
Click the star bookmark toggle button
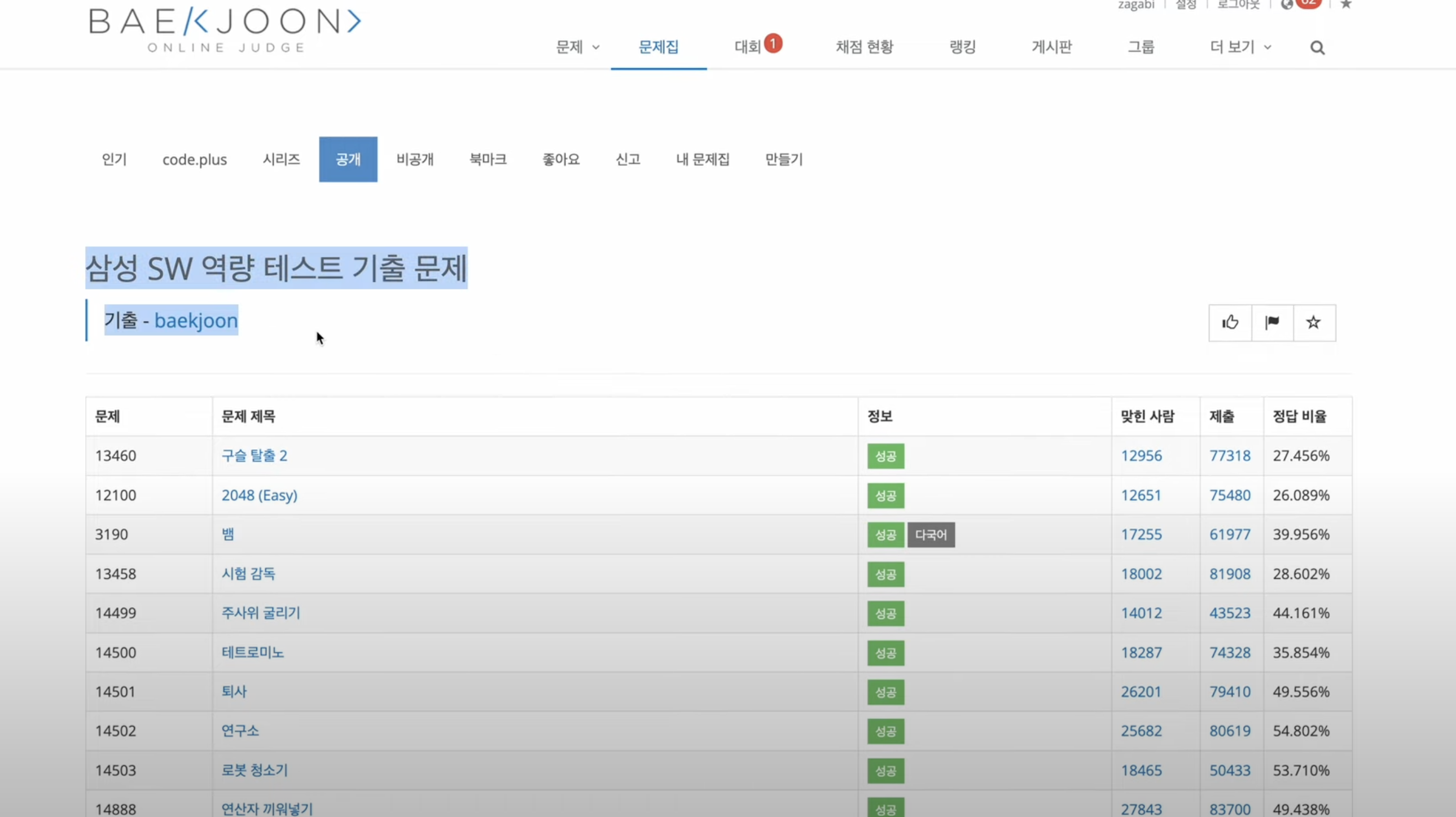(x=1314, y=323)
